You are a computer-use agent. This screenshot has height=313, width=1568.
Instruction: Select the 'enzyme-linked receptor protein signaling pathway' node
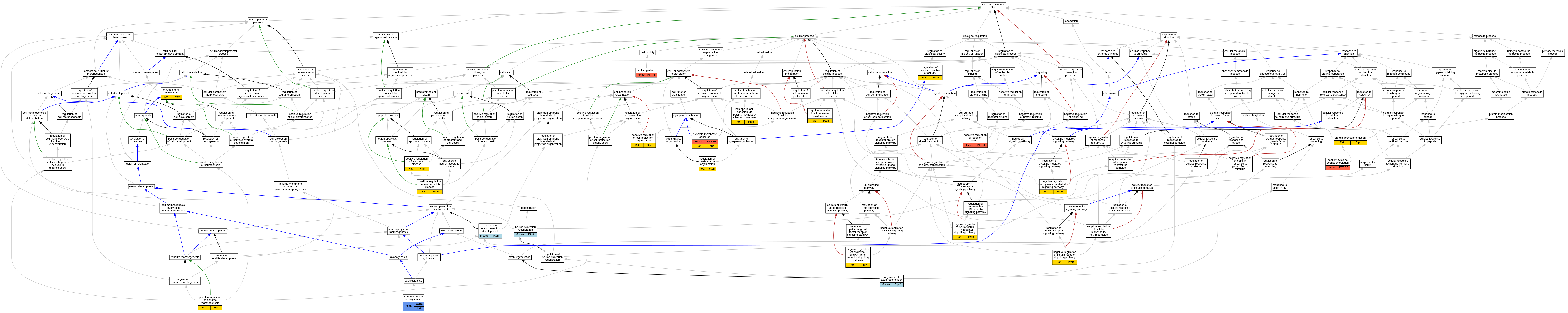(x=886, y=140)
